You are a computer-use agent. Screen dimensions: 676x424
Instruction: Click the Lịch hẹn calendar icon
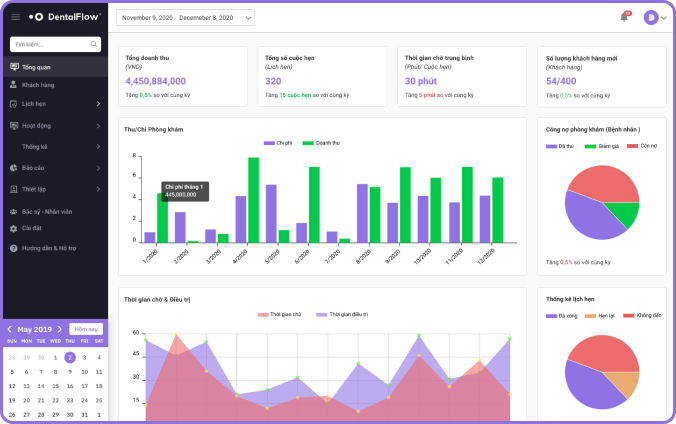(13, 104)
